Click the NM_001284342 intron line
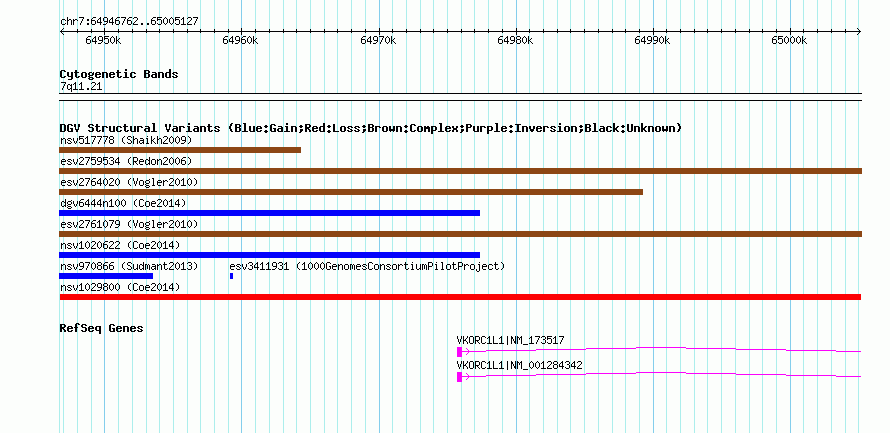Viewport: 890px width, 433px height. 662,373
